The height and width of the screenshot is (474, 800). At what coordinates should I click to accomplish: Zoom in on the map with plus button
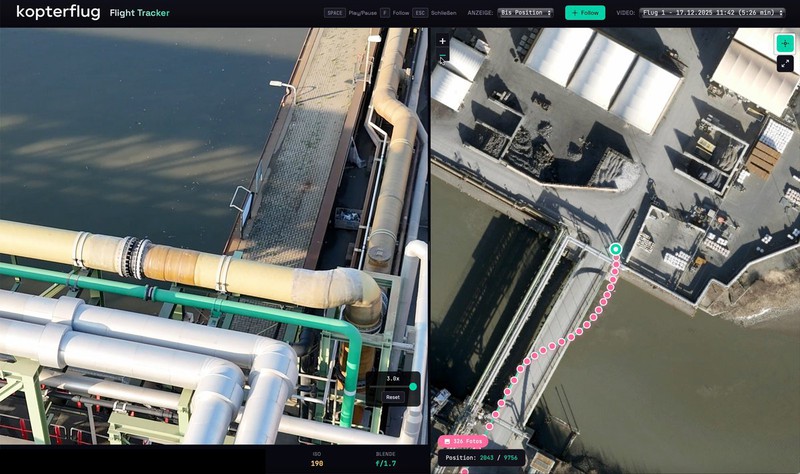pos(443,42)
